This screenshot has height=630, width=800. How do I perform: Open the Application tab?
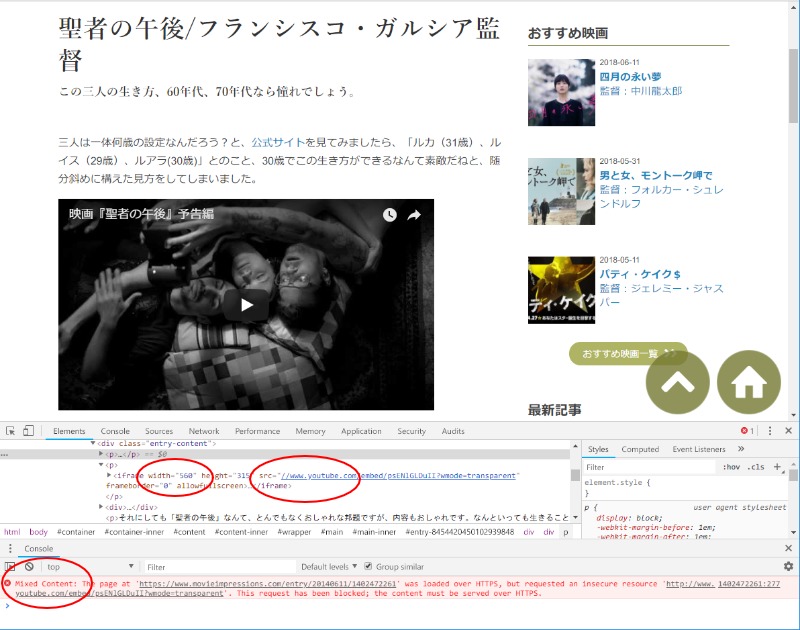tap(361, 431)
